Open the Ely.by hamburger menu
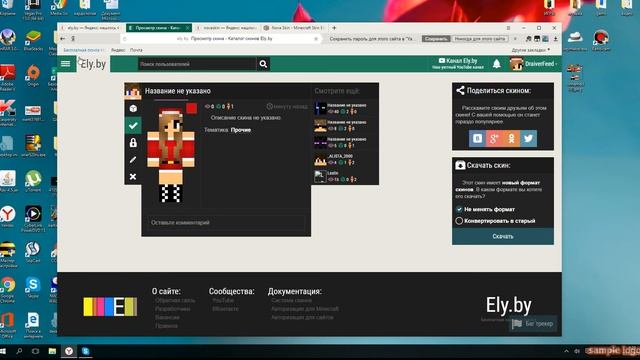Screen dimensions: 640x360 (65, 64)
